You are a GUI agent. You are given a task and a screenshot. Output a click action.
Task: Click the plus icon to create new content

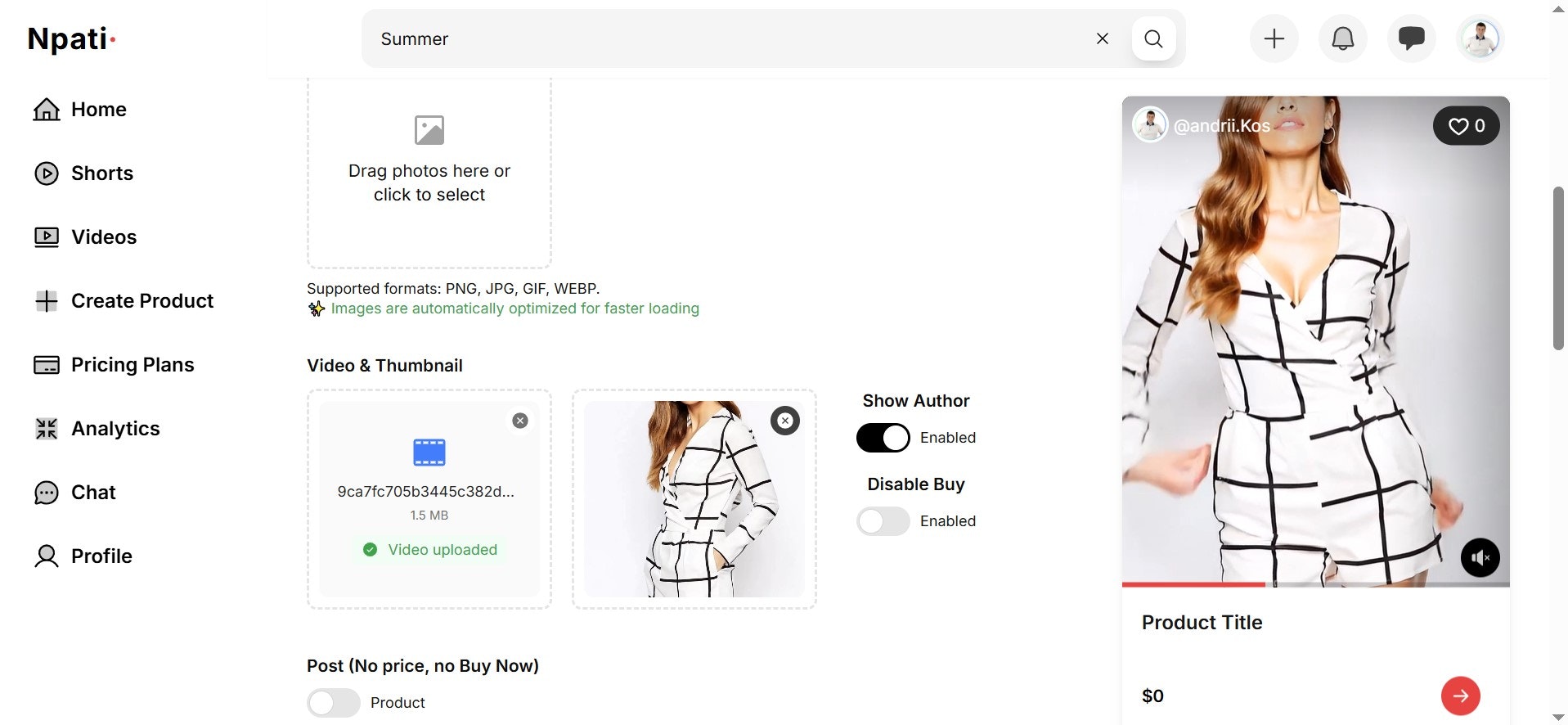1273,38
